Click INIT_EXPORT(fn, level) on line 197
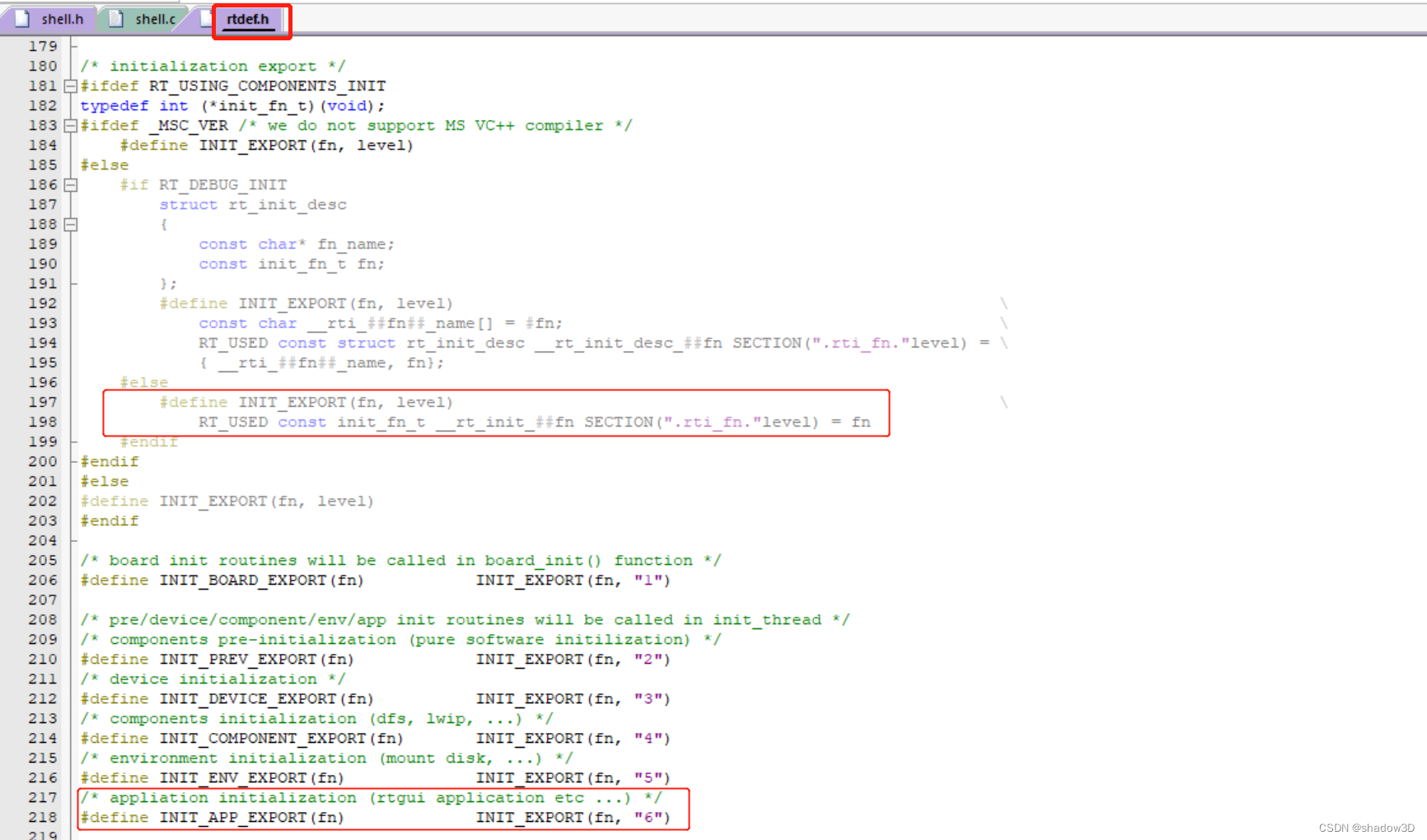The image size is (1427, 840). 345,402
